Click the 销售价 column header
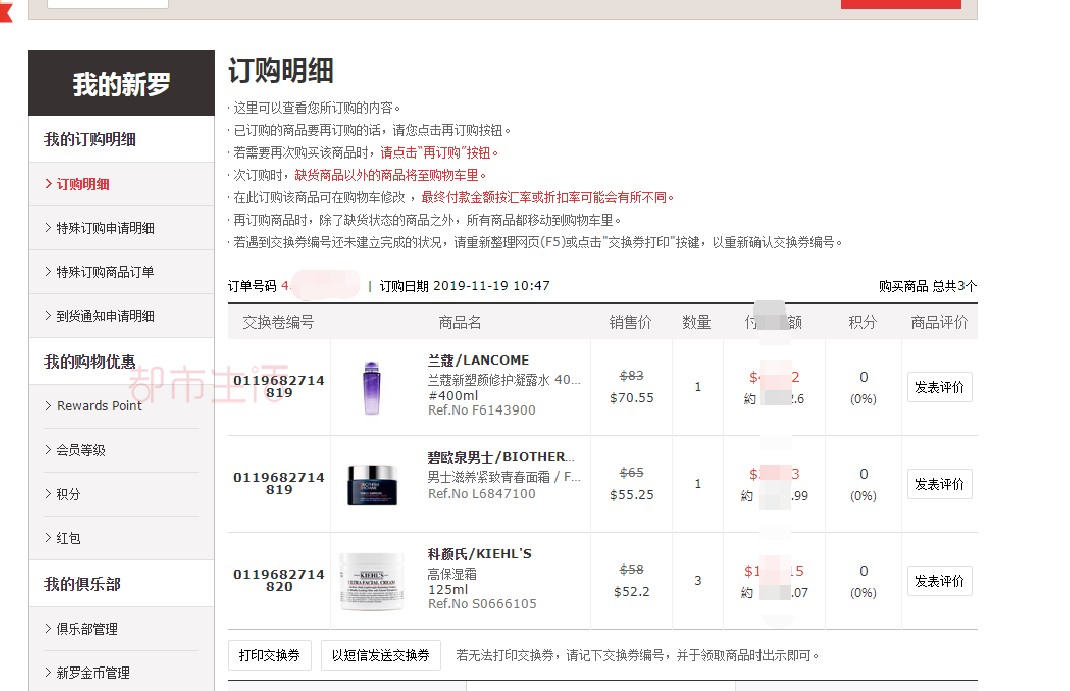This screenshot has height=691, width=1070. [631, 322]
